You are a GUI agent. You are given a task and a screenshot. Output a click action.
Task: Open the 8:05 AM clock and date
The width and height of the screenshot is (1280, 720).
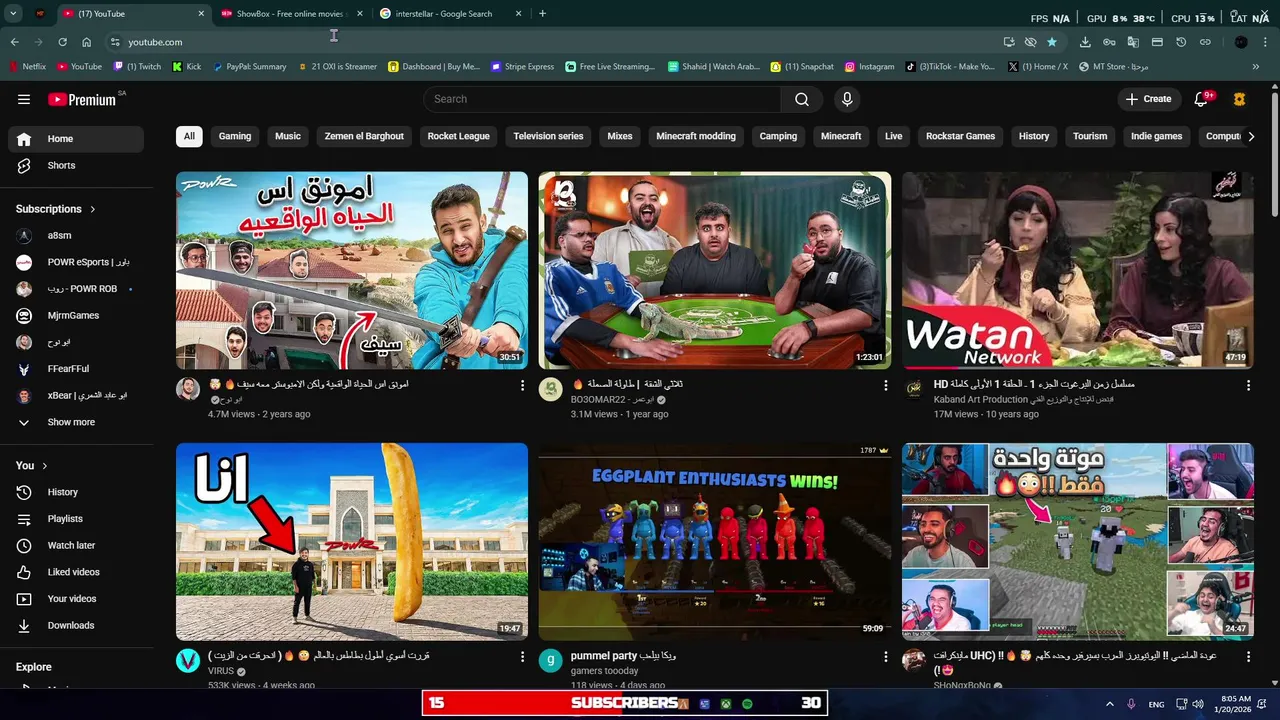[1236, 704]
